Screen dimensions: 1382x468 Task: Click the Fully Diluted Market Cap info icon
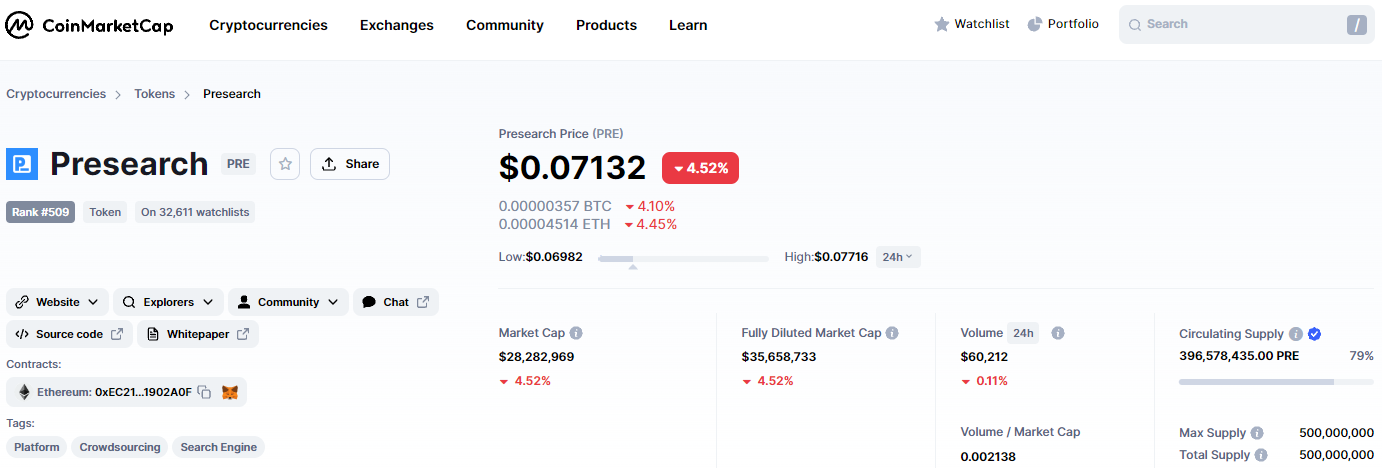pos(892,333)
